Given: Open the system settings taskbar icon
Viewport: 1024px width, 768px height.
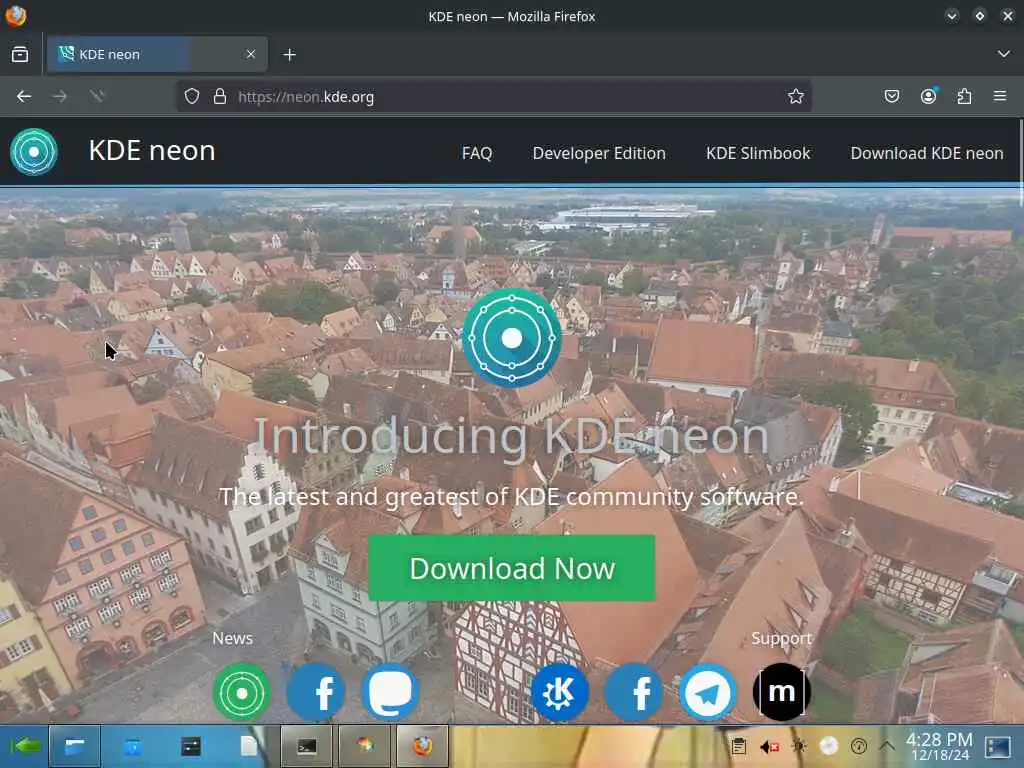Looking at the screenshot, I should (191, 746).
